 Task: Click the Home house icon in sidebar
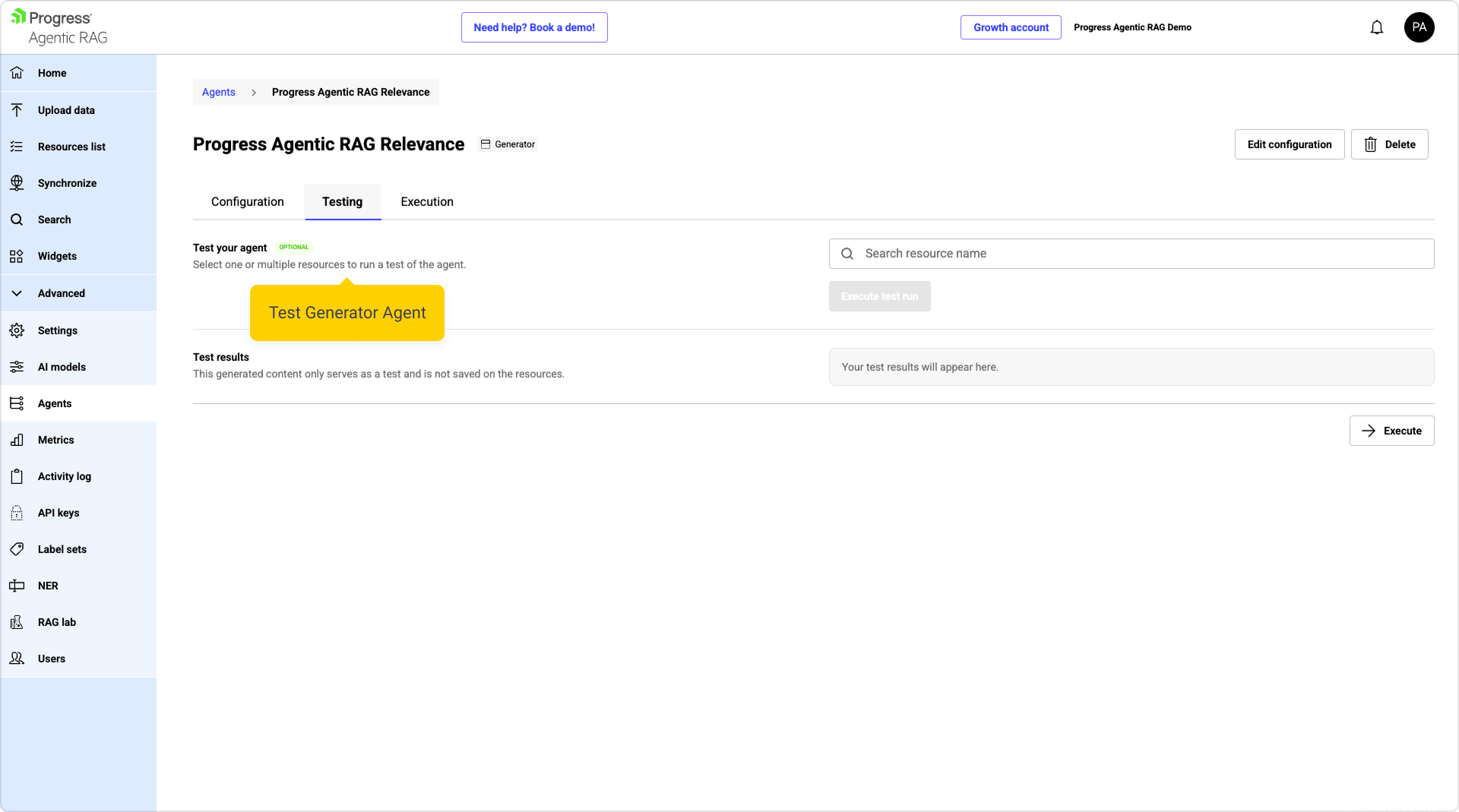coord(17,73)
